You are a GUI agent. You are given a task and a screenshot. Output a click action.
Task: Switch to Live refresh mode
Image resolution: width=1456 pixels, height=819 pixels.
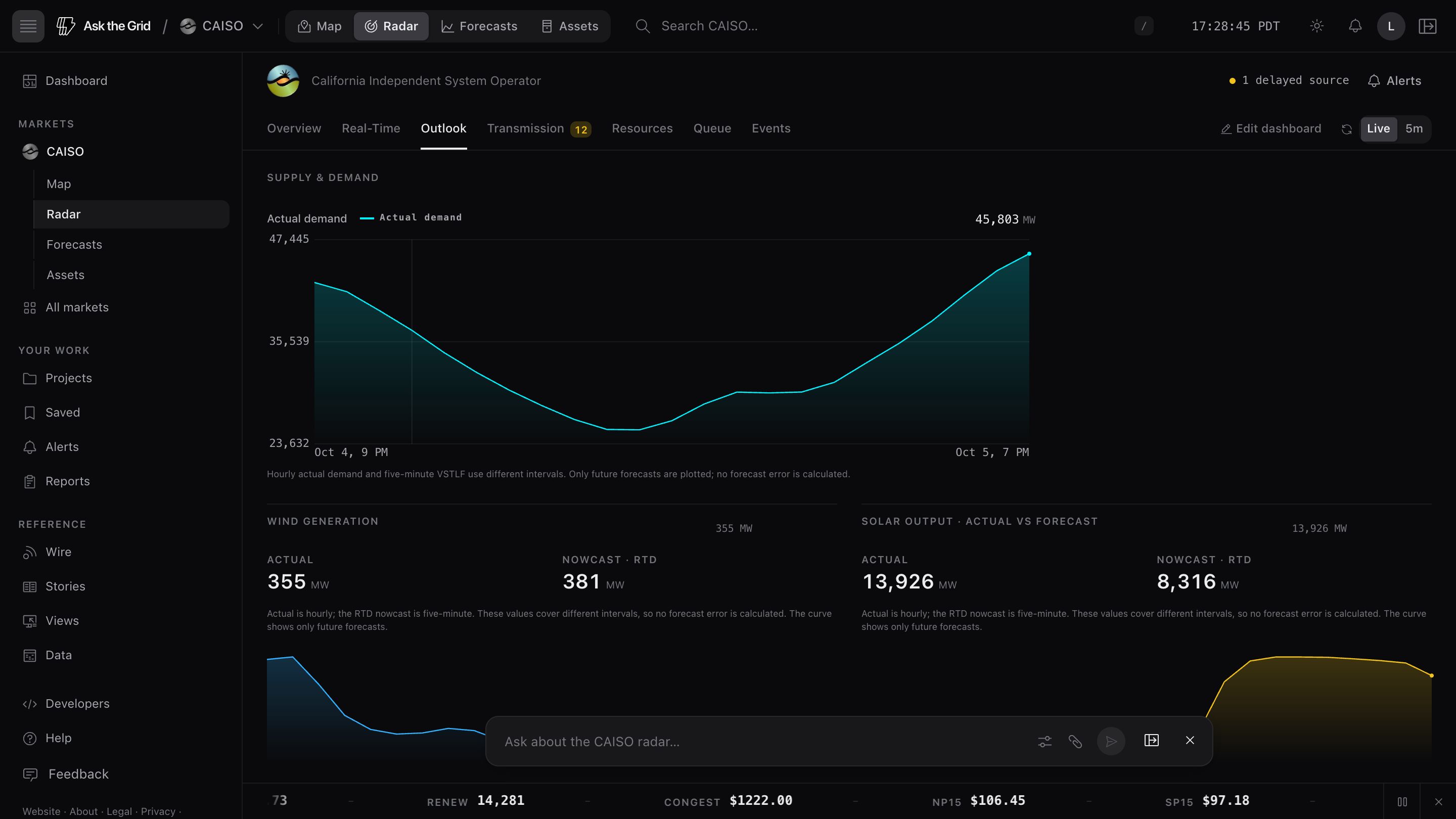click(1378, 129)
